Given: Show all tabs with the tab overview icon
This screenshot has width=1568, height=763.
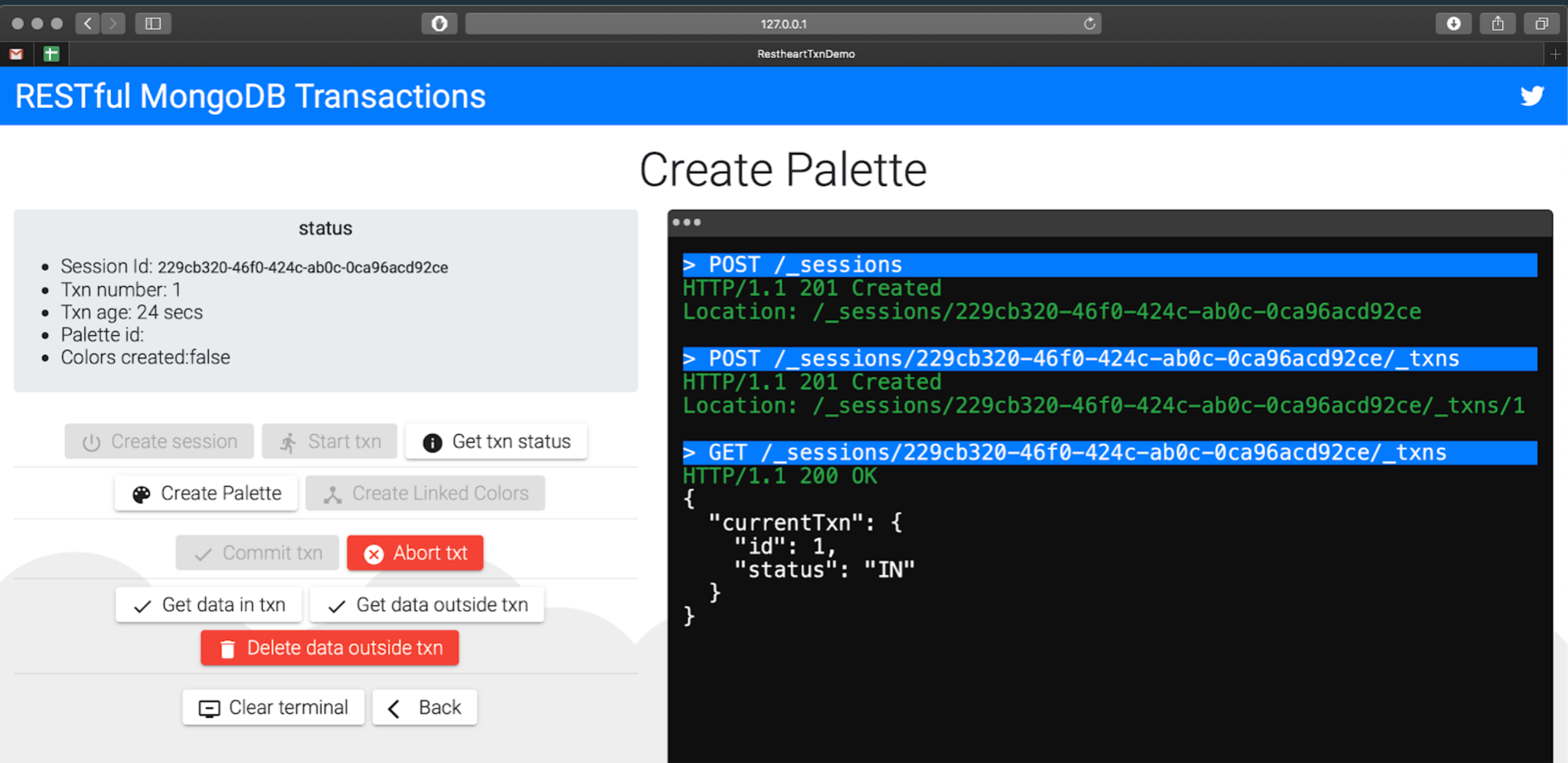Looking at the screenshot, I should pyautogui.click(x=1543, y=24).
